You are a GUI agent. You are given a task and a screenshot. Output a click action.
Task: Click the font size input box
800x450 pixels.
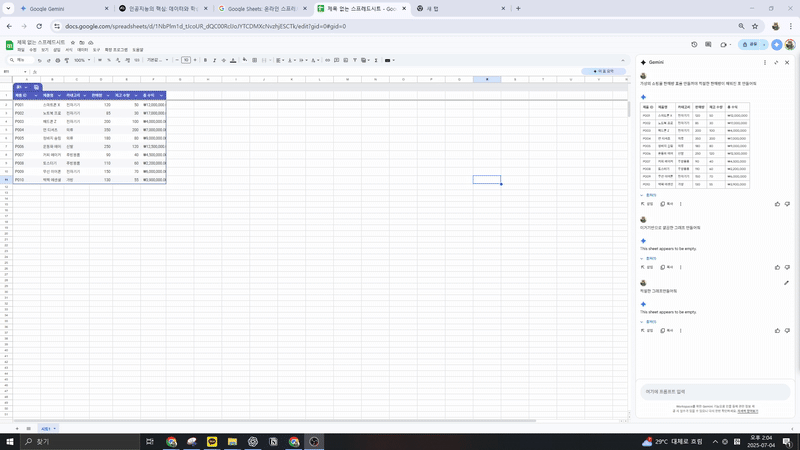pos(186,60)
